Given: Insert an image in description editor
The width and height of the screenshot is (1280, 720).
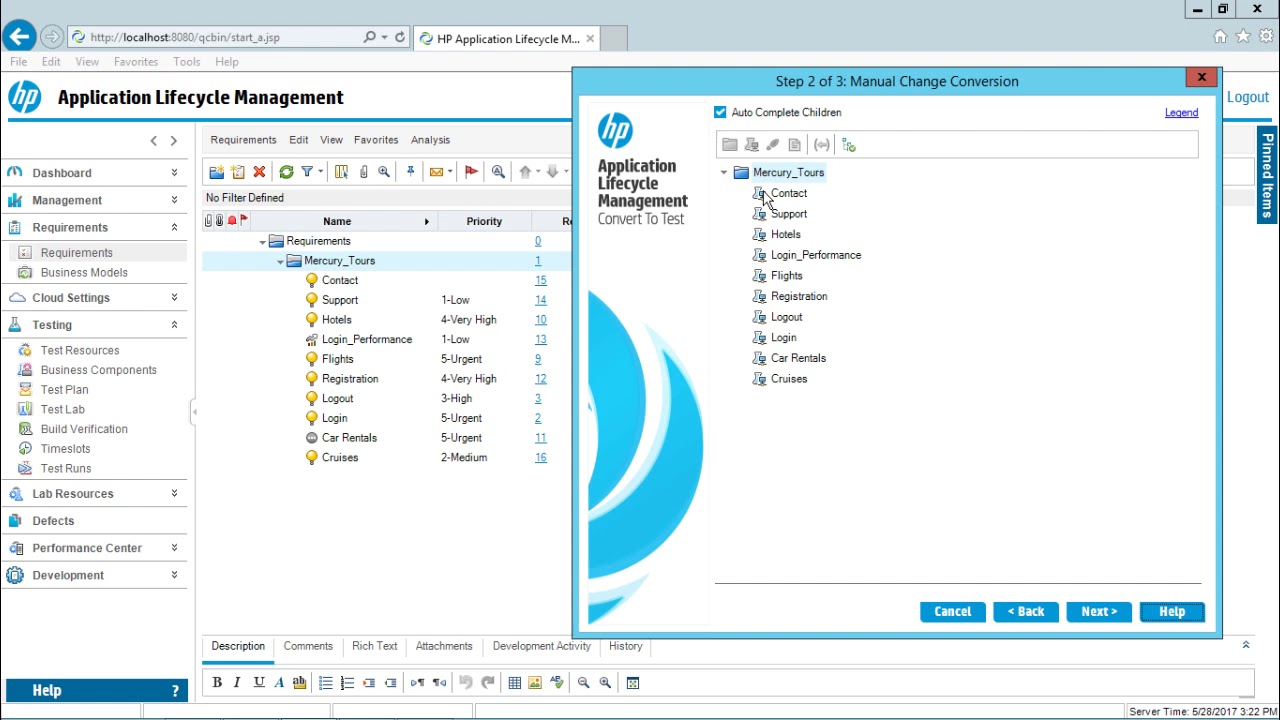Looking at the screenshot, I should 535,683.
